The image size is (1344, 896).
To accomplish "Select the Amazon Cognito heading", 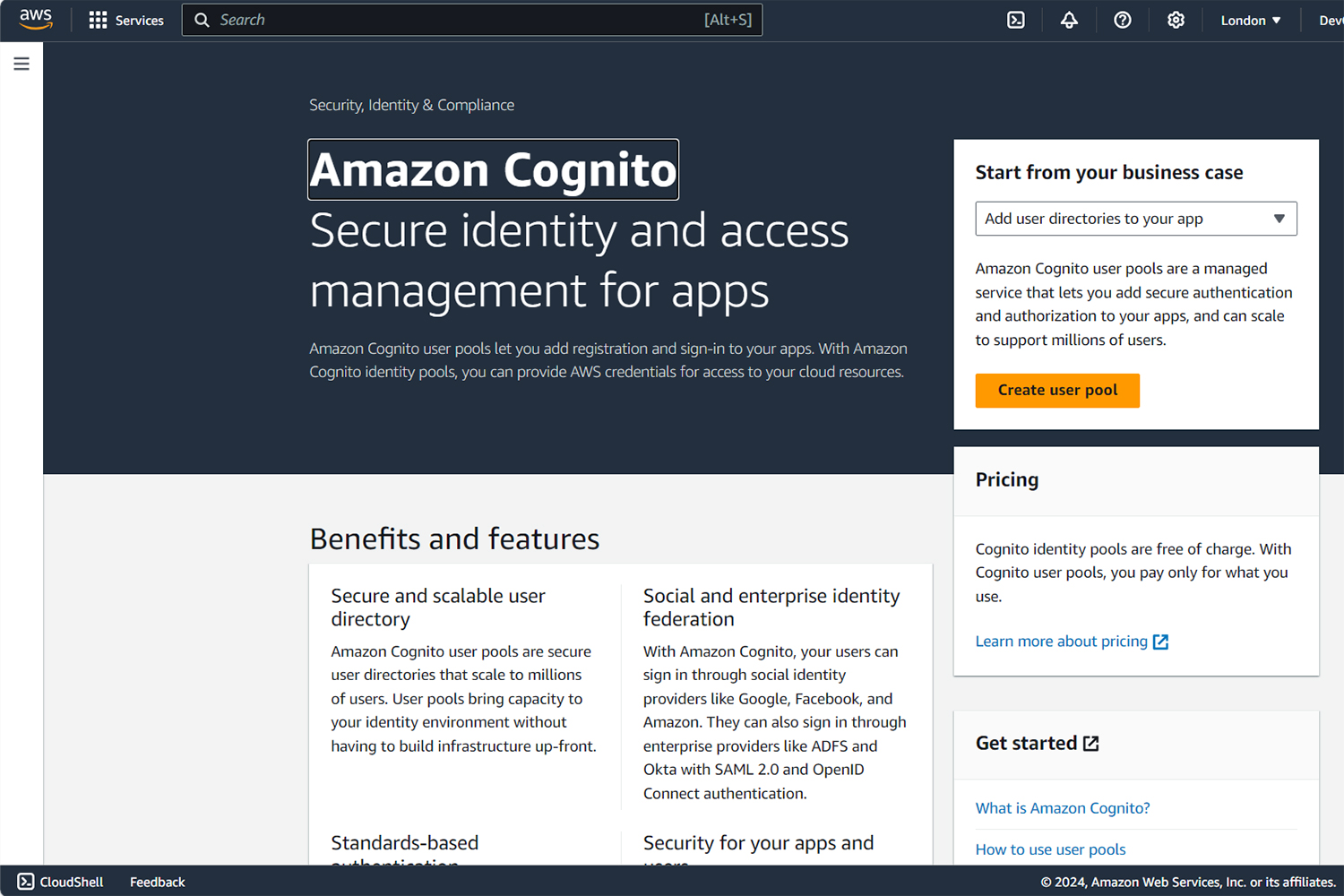I will pos(493,169).
